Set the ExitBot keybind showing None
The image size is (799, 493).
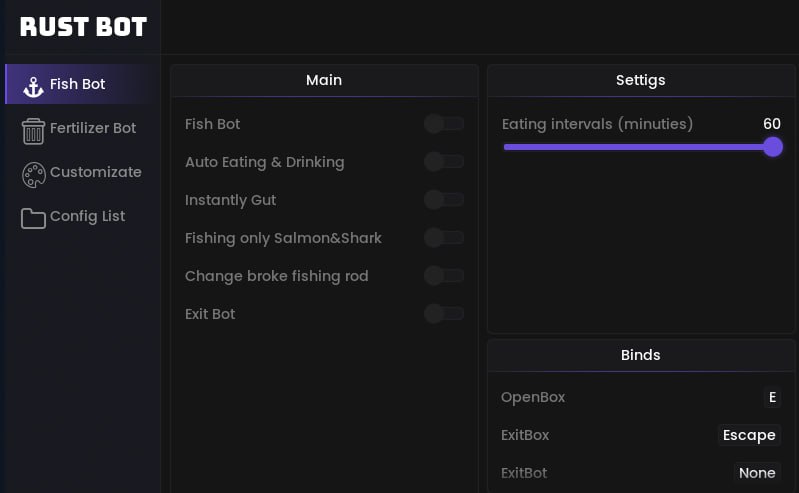click(757, 473)
